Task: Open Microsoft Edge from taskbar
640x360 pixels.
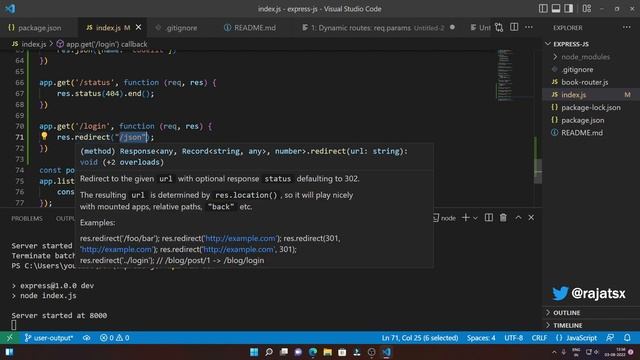Action: [313, 352]
